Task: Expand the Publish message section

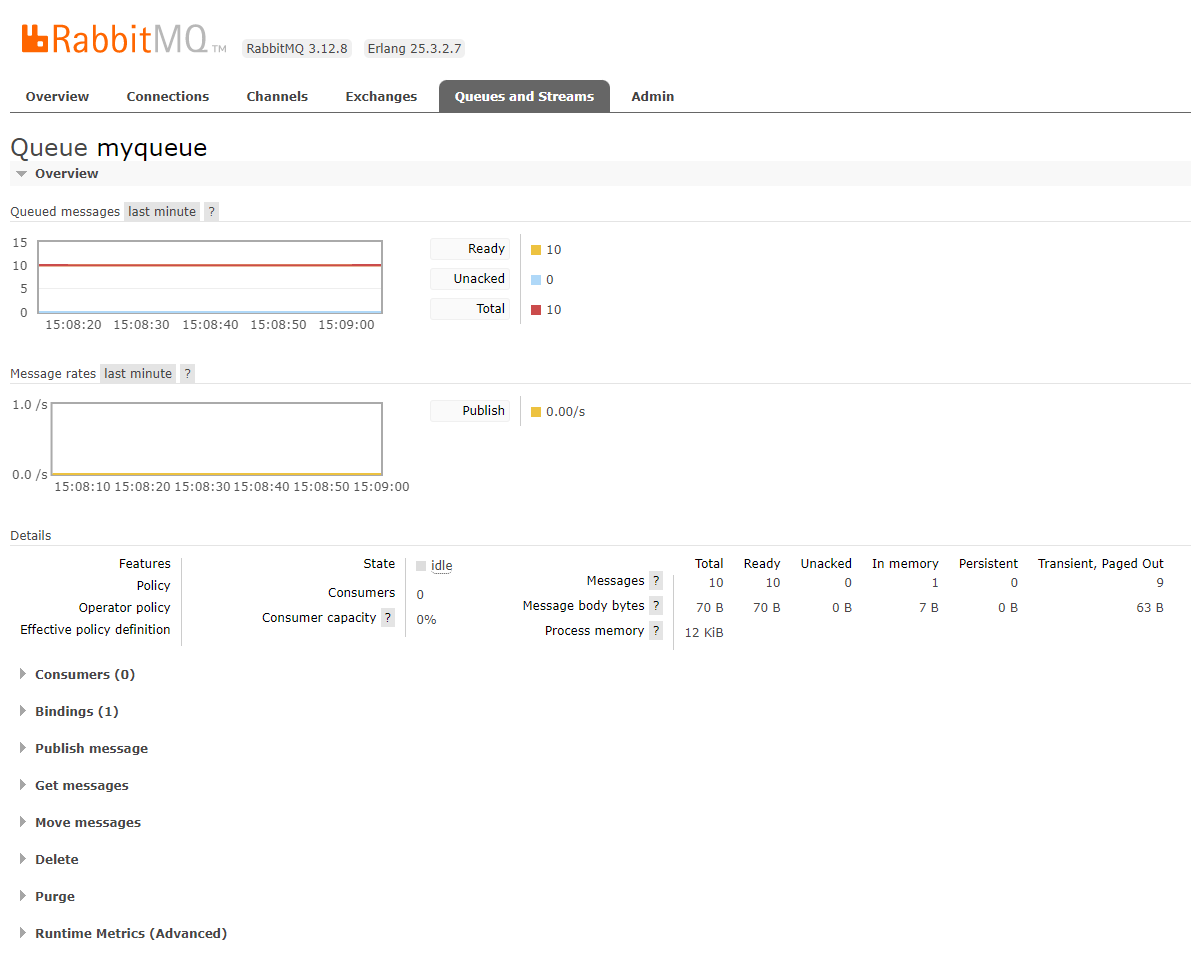Action: coord(91,749)
